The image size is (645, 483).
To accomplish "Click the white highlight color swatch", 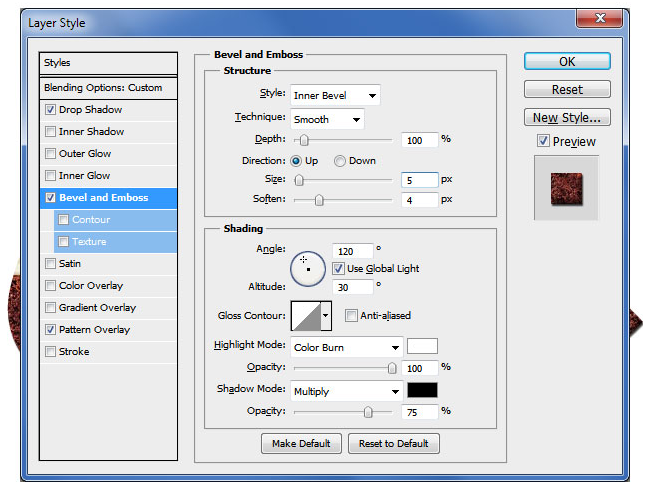I will tap(422, 347).
